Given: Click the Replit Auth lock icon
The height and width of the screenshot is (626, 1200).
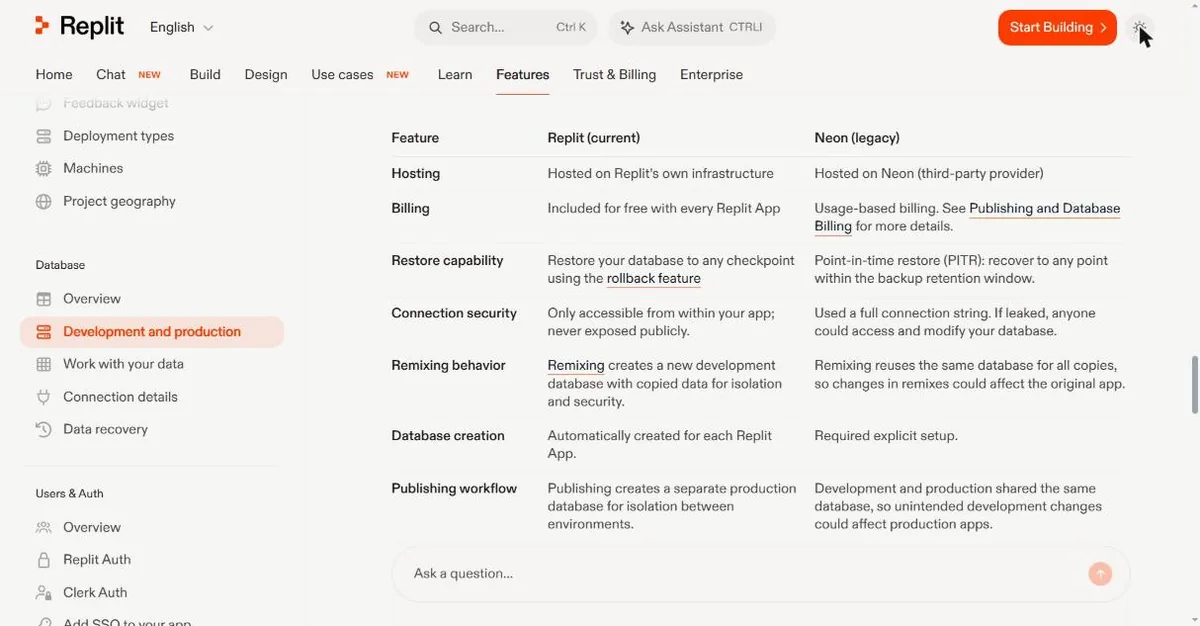Looking at the screenshot, I should pyautogui.click(x=43, y=560).
